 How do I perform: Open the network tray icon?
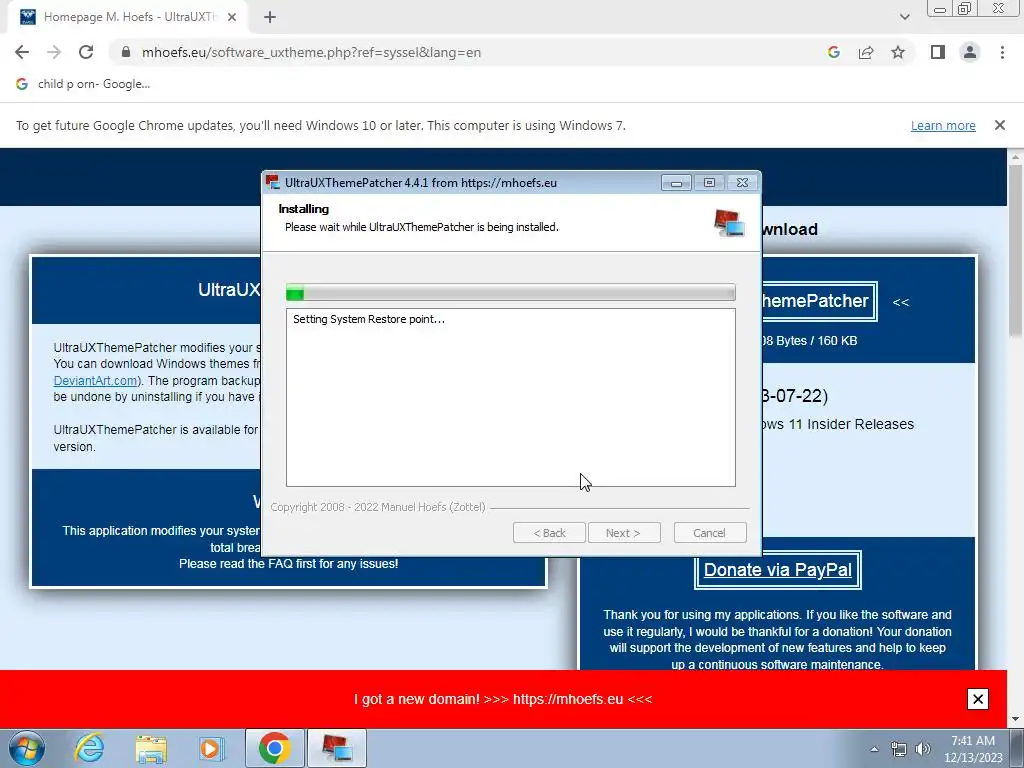[899, 749]
